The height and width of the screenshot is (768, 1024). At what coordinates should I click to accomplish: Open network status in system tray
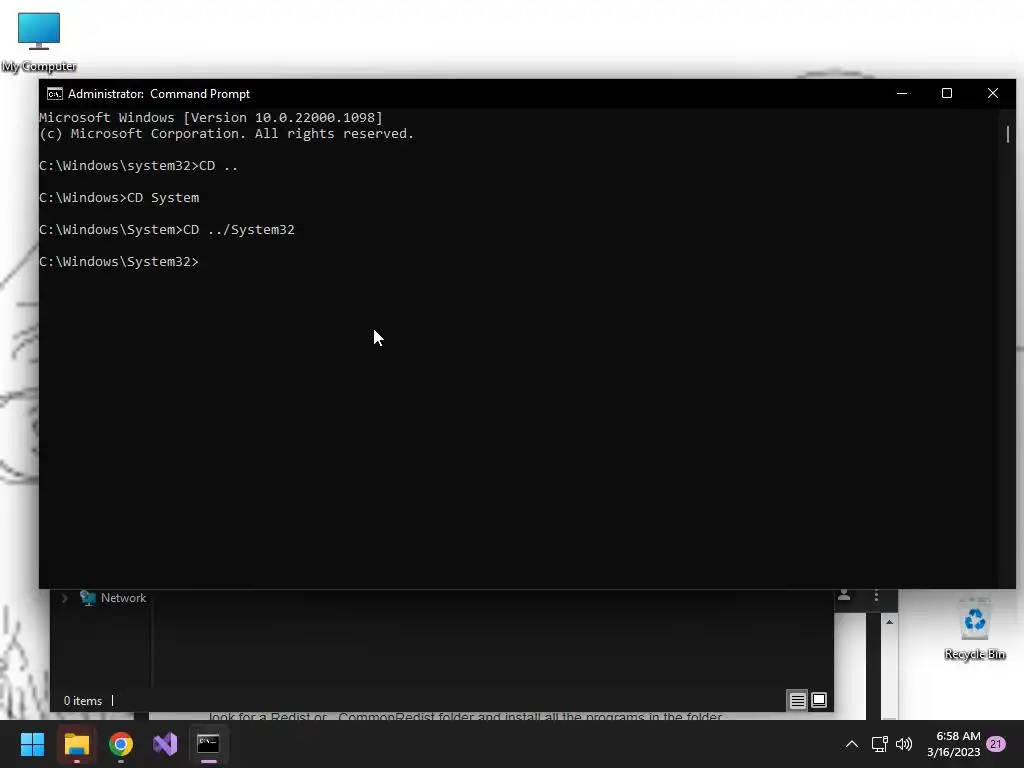click(x=879, y=744)
